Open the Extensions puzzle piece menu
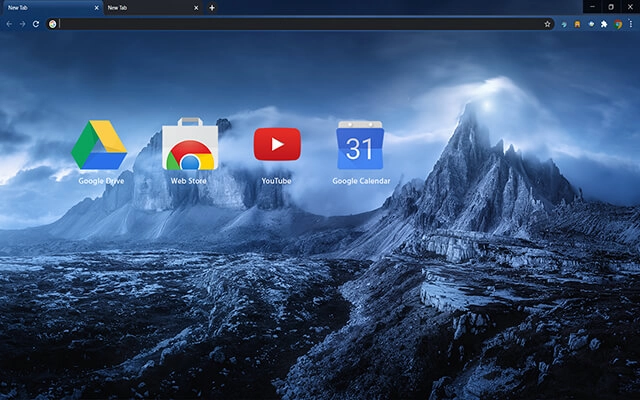 [604, 24]
